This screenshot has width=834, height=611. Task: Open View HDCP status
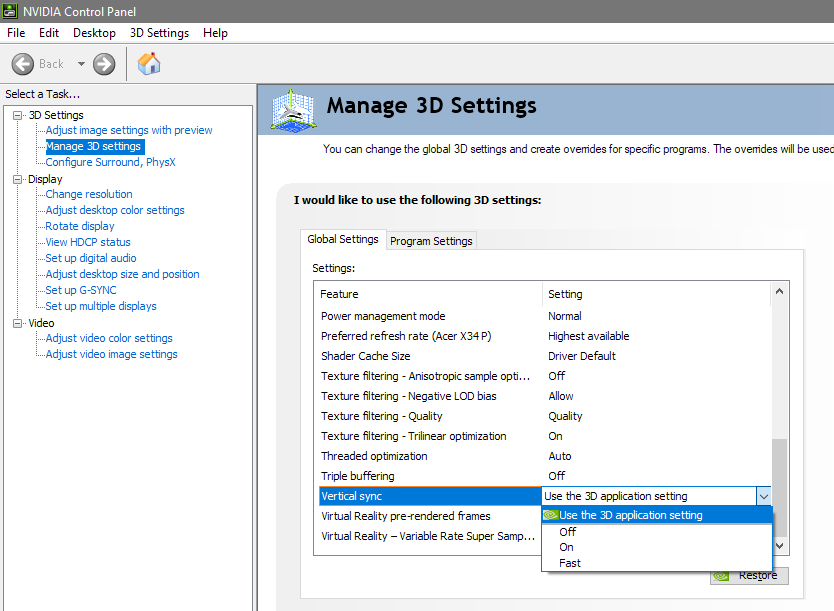tap(88, 242)
